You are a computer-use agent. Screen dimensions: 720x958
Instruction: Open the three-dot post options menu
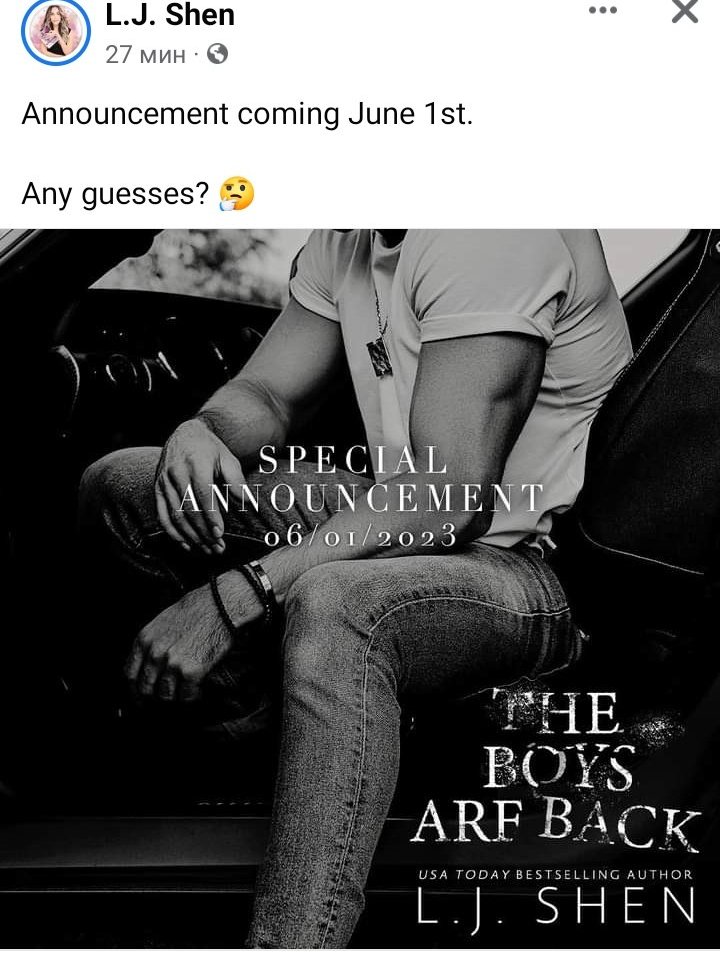603,10
